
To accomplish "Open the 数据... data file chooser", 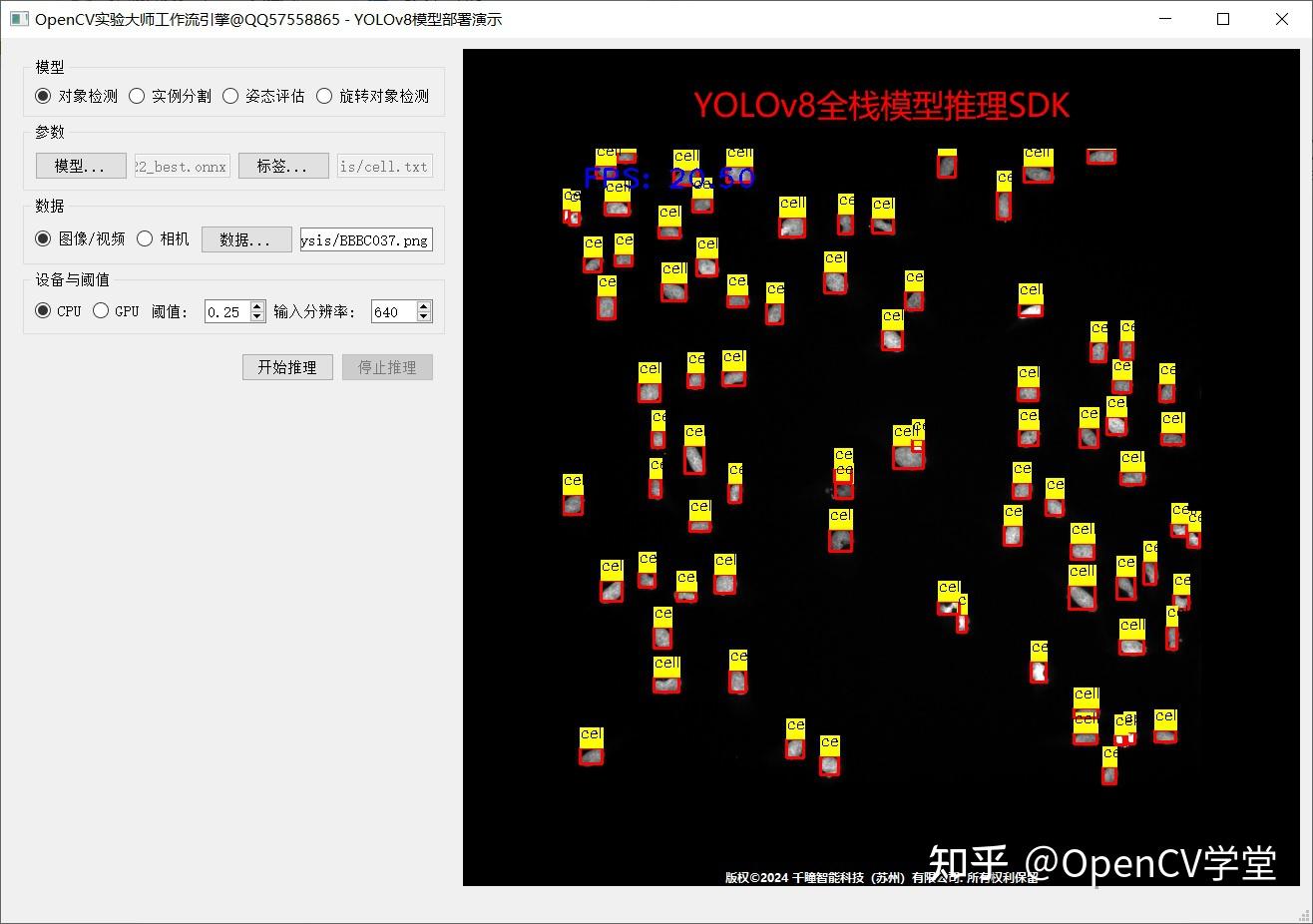I will [245, 238].
